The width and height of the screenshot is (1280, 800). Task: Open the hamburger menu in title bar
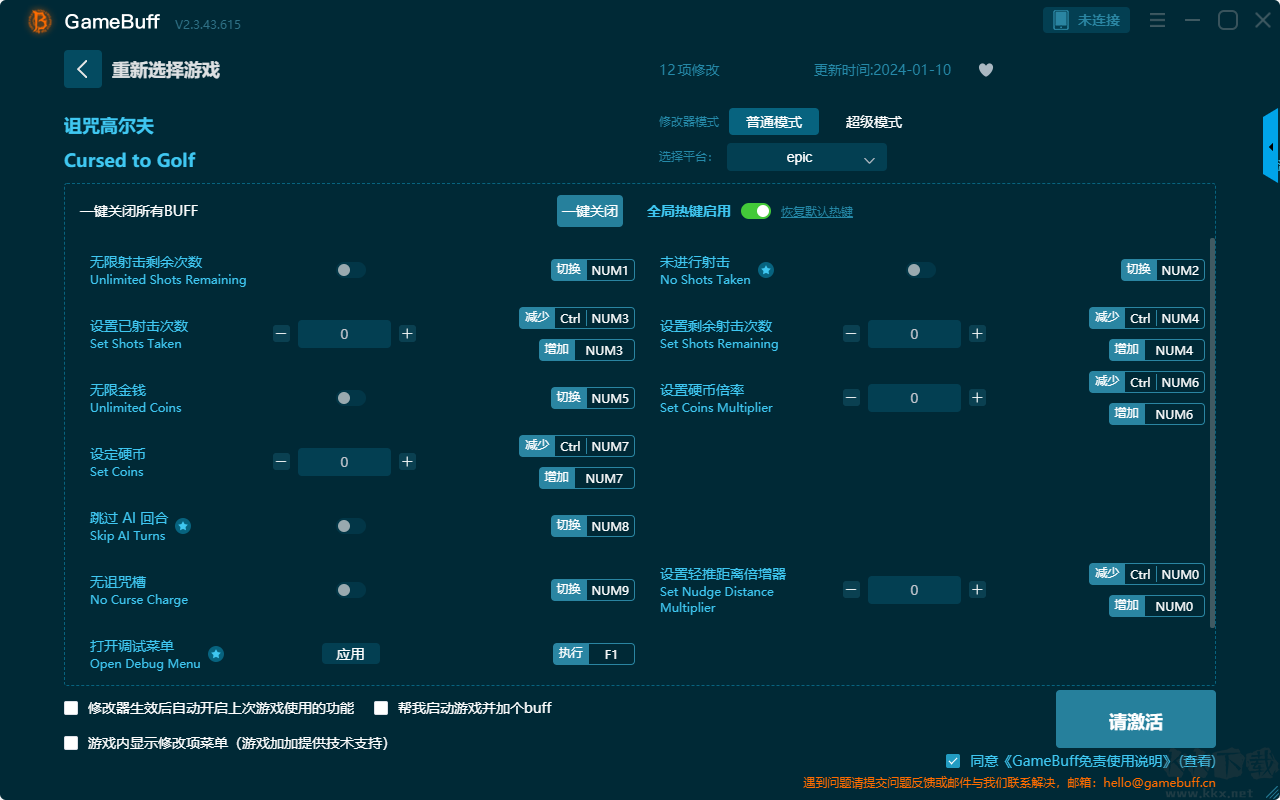click(1157, 20)
